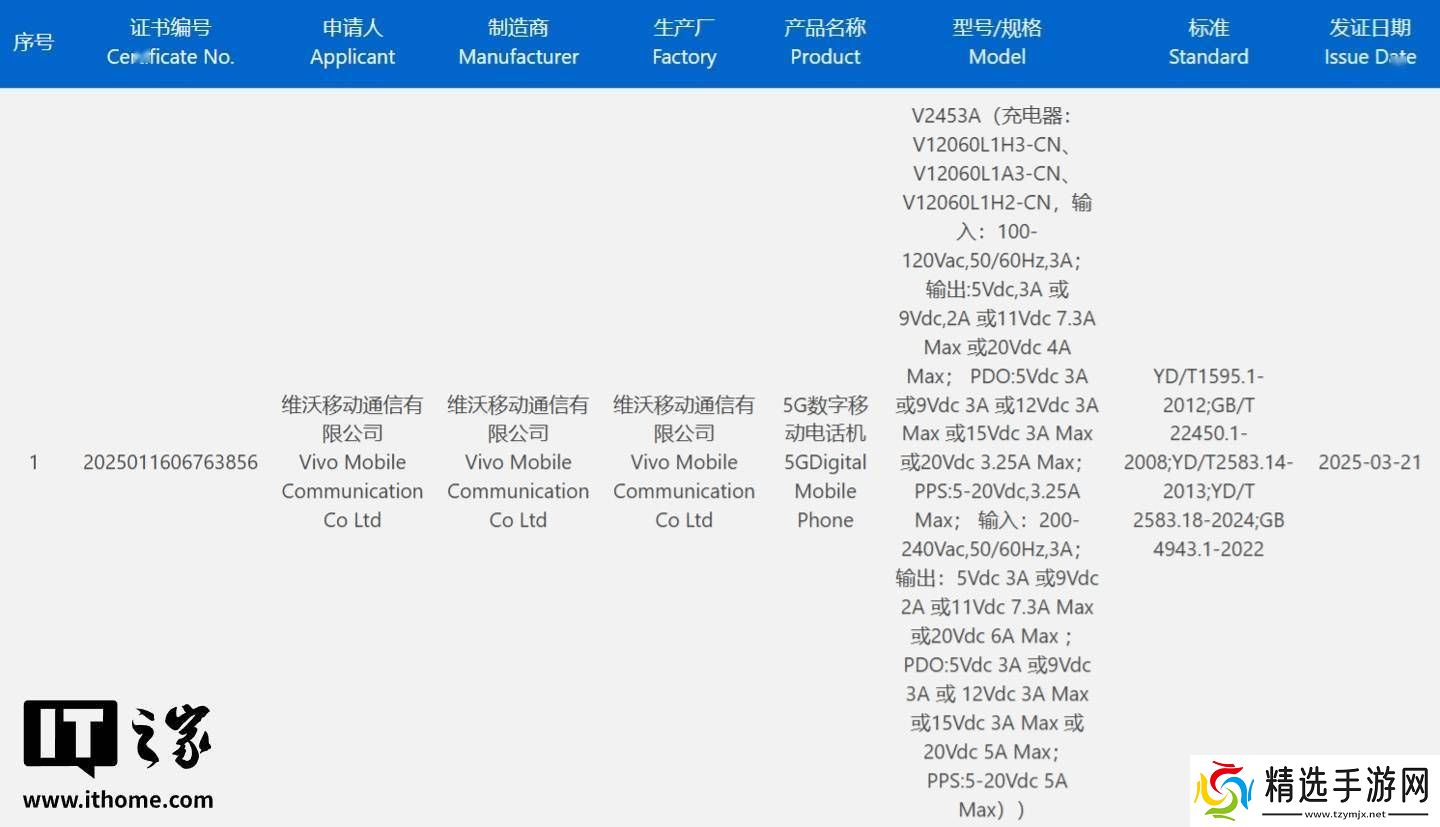Select the Applicant column header
Screen dimensions: 1440x827
tap(352, 42)
